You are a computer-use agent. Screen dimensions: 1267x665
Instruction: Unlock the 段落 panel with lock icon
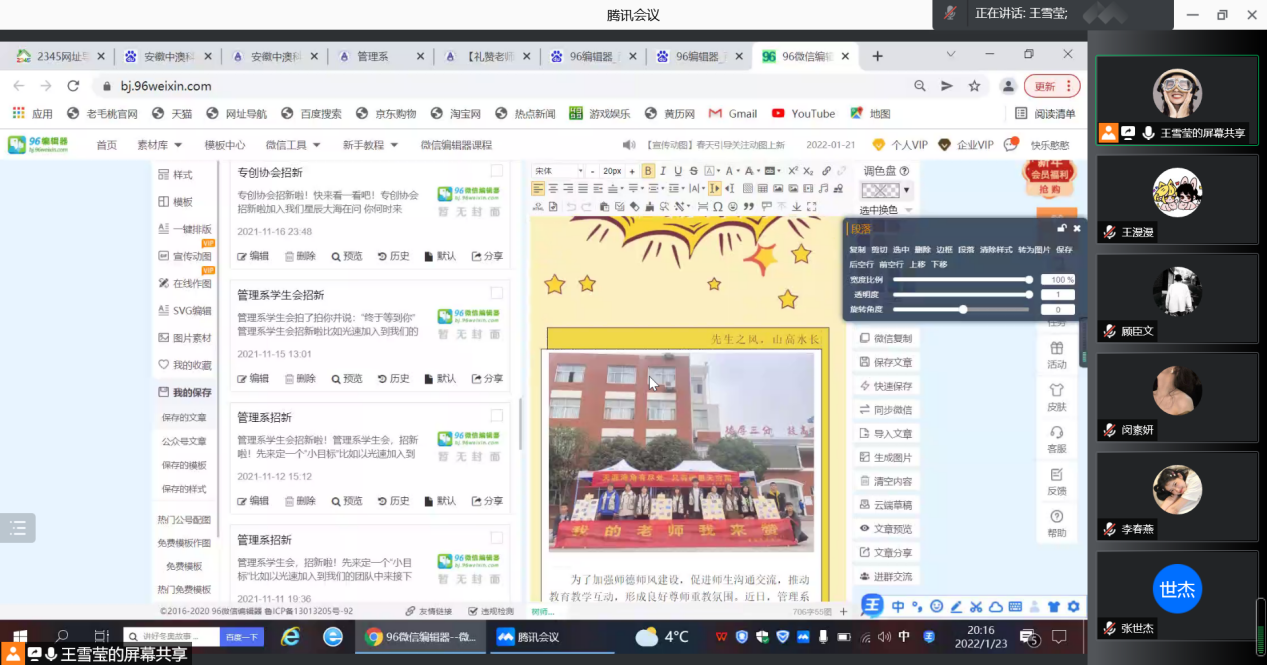click(x=1062, y=229)
